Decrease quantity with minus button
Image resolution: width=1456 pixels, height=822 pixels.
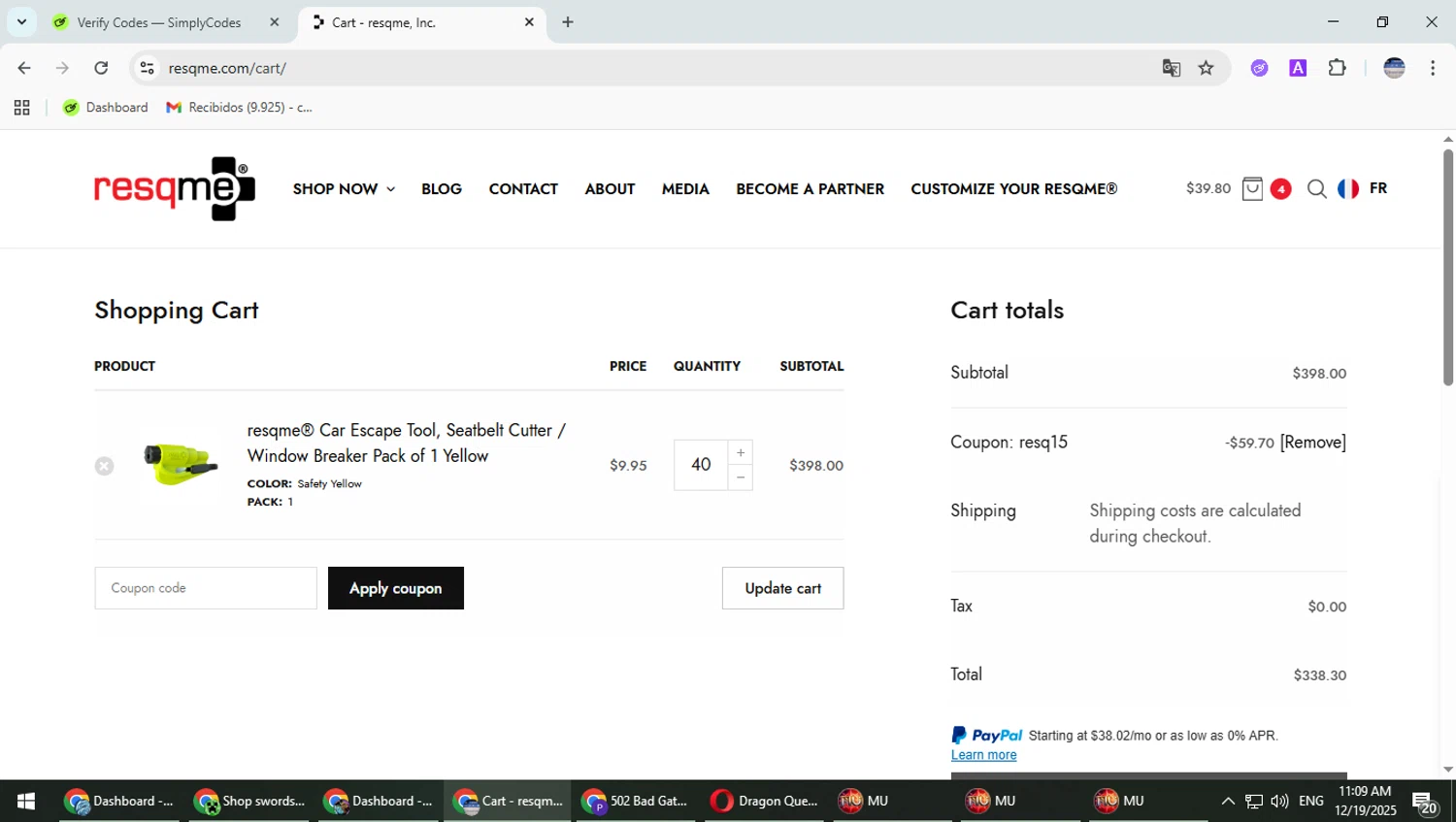741,477
